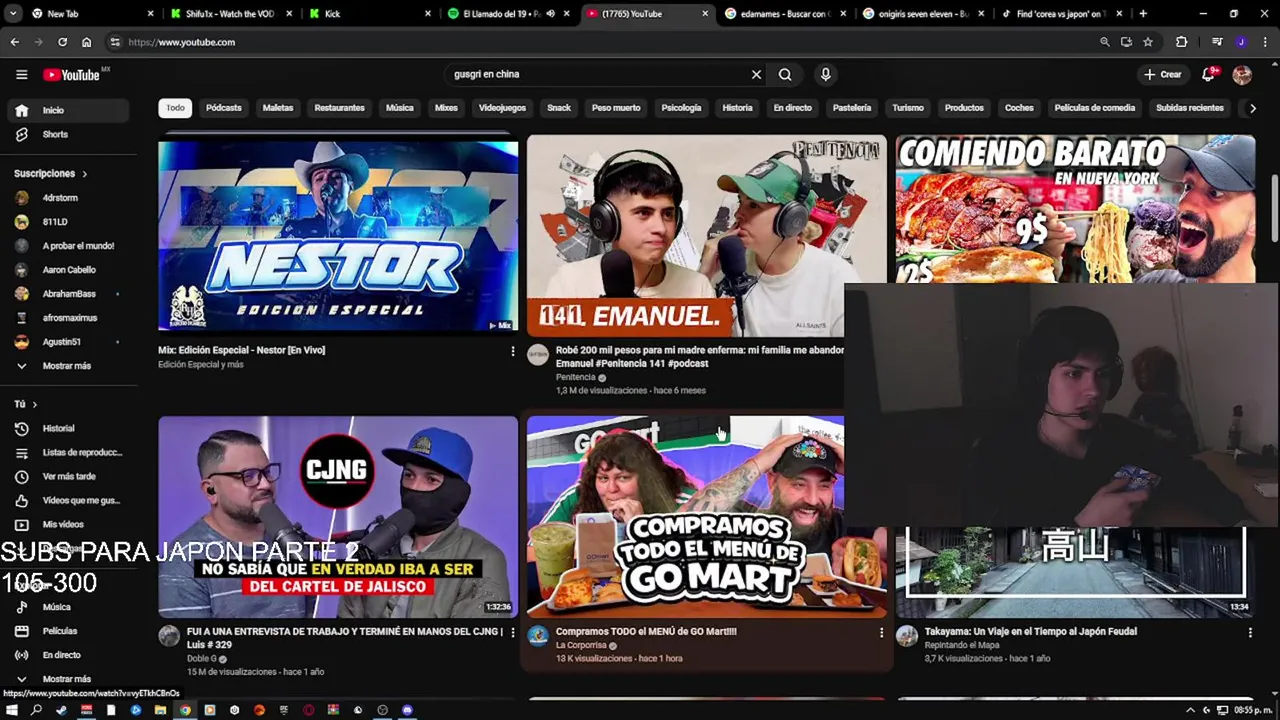Open the account avatar menu
The image size is (1280, 720).
click(x=1242, y=75)
